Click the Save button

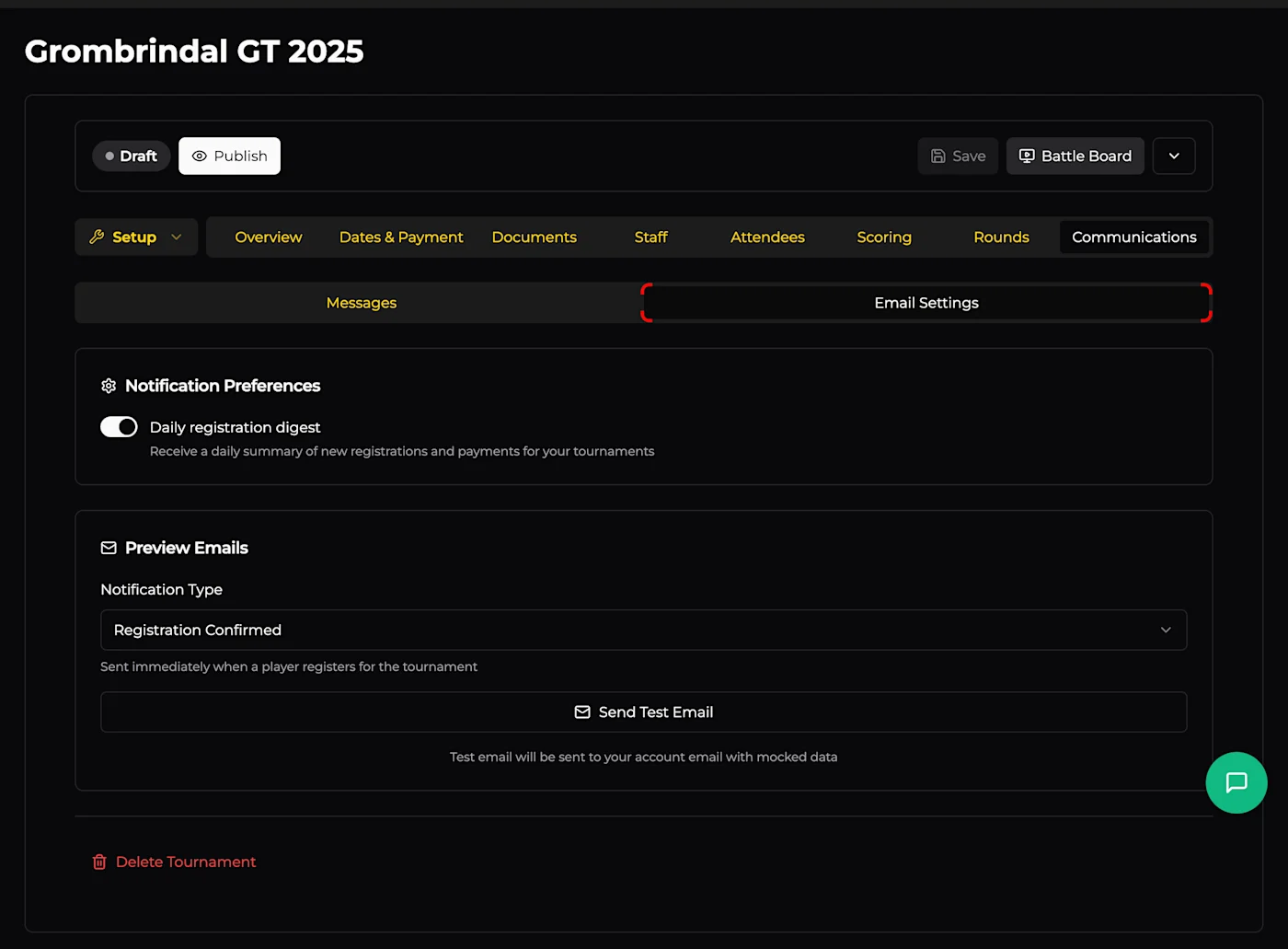pyautogui.click(x=958, y=156)
